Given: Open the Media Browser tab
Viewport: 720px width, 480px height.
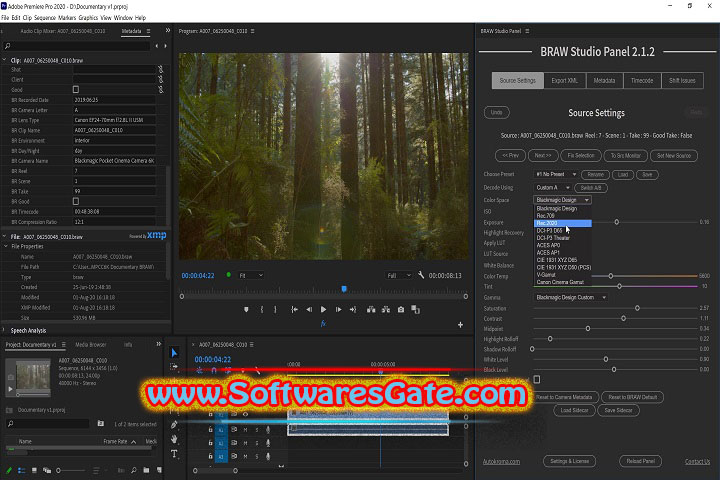Looking at the screenshot, I should [90, 344].
